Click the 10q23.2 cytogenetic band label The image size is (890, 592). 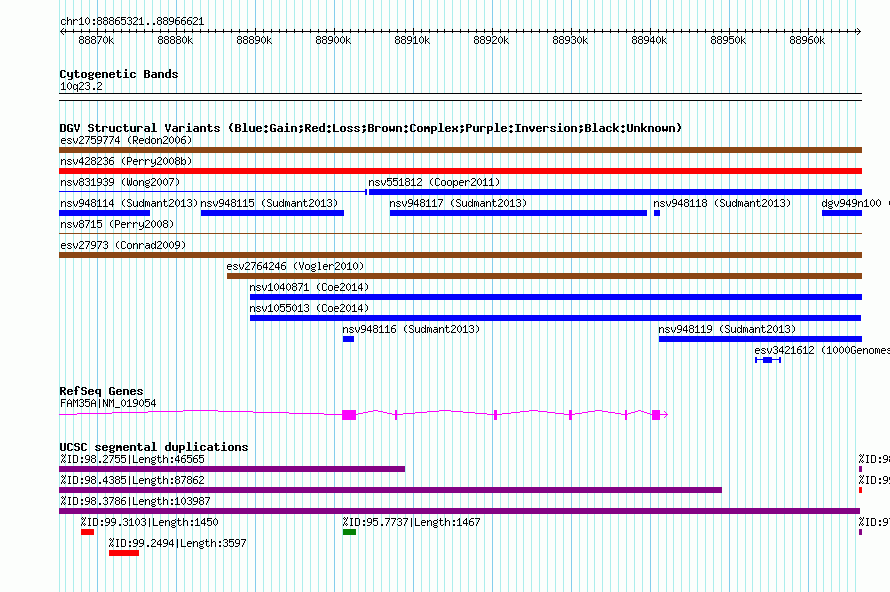81,86
